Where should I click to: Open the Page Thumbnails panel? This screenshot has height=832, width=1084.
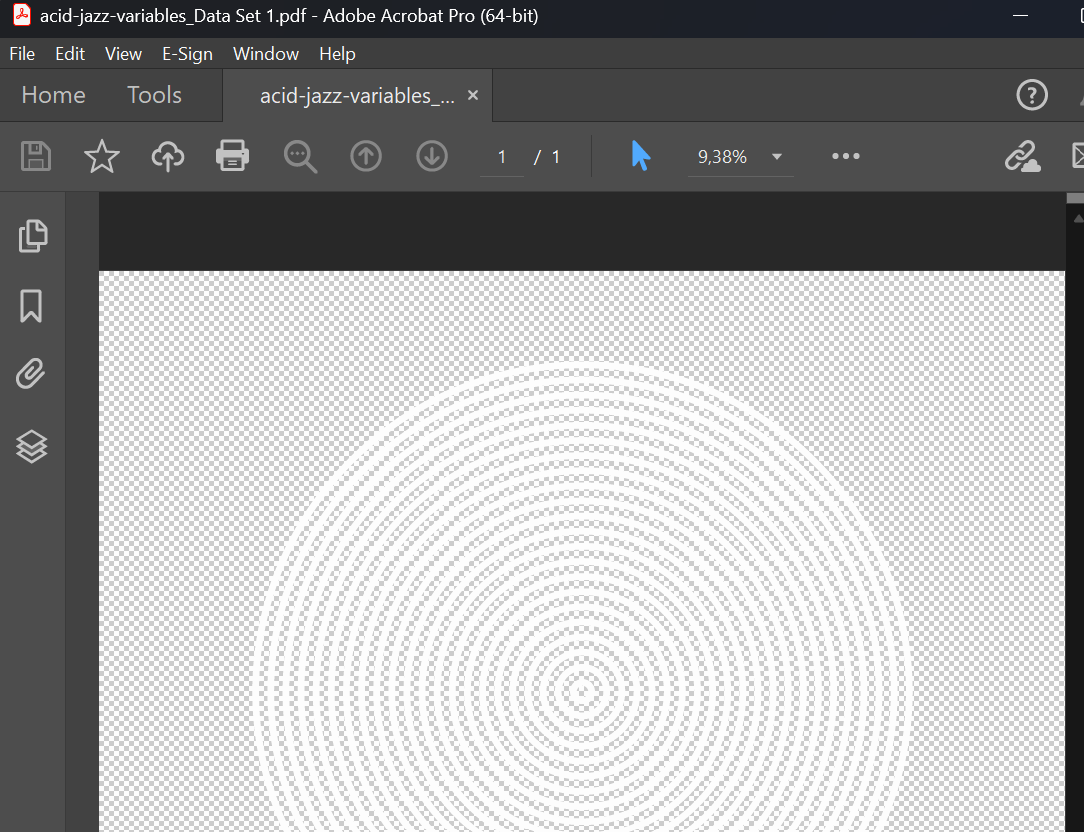[33, 236]
